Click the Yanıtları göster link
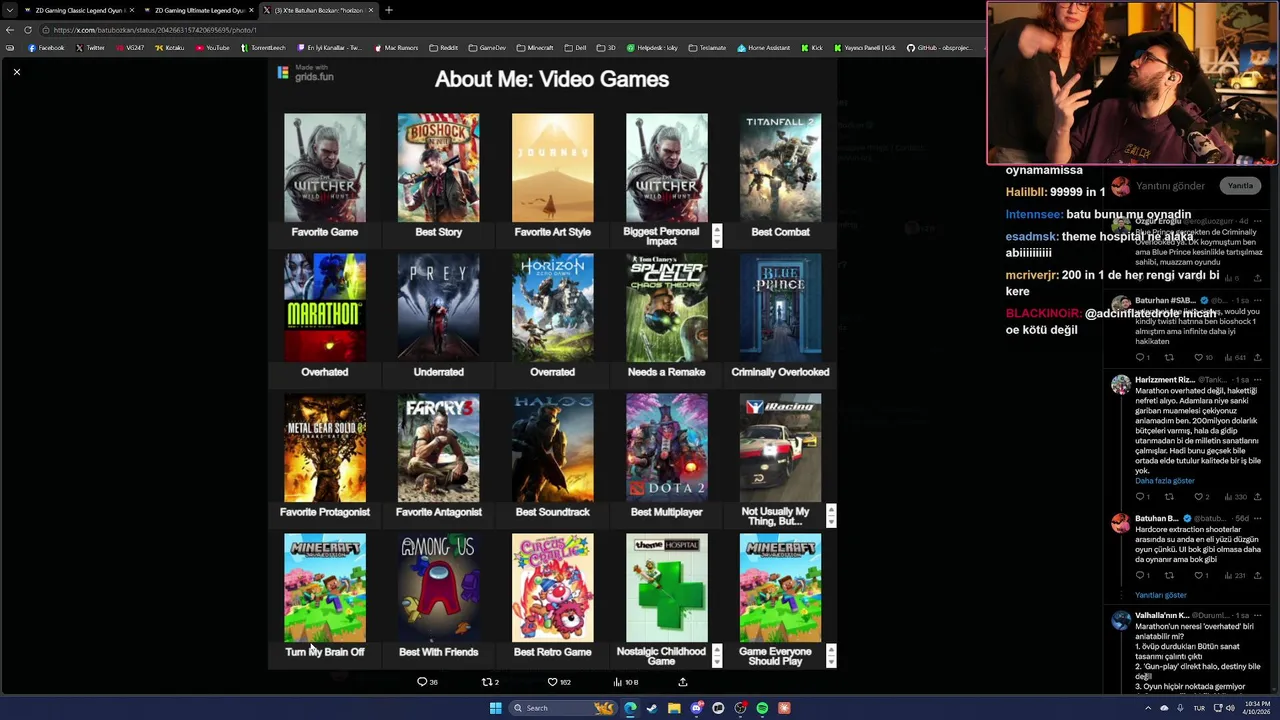 click(x=1161, y=595)
